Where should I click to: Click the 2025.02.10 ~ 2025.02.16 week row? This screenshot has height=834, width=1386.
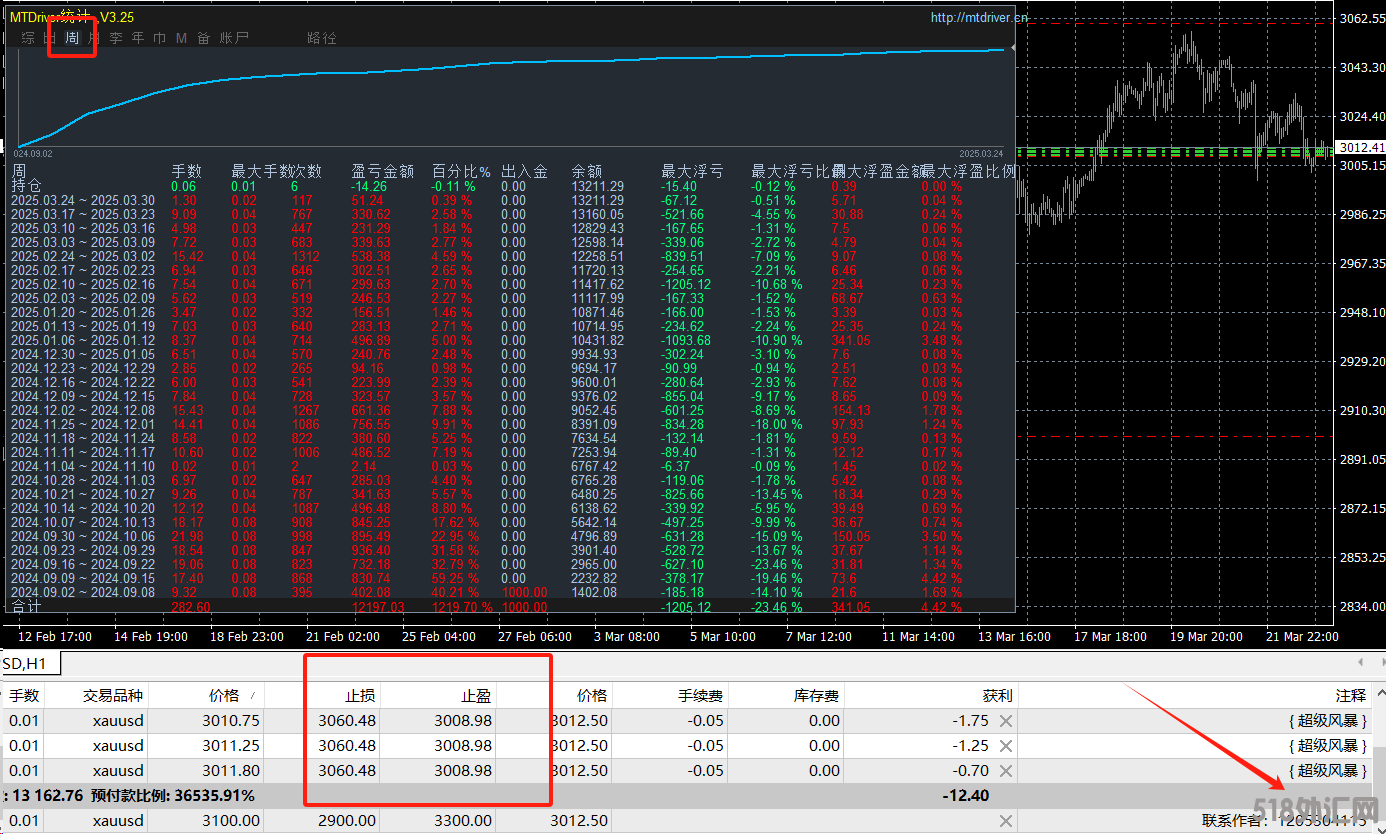pos(83,284)
